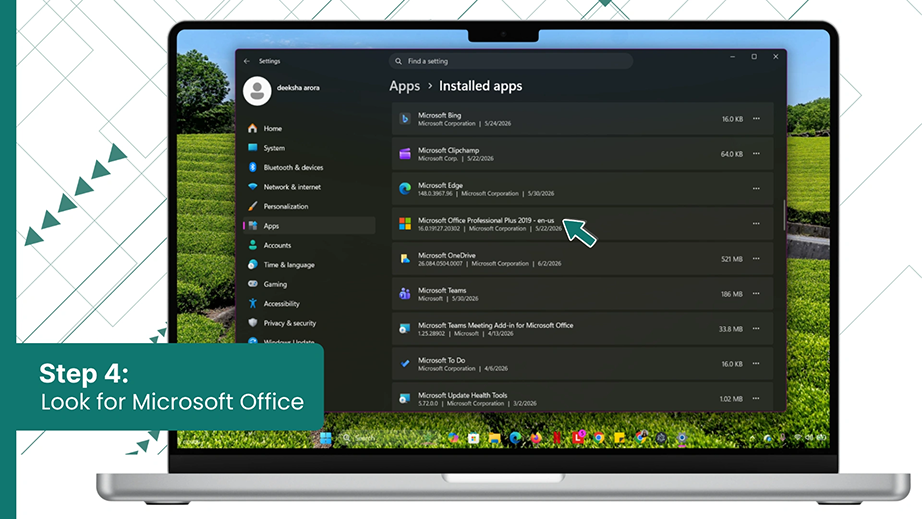Open File Explorer from the taskbar
Image resolution: width=922 pixels, height=519 pixels.
[x=495, y=438]
